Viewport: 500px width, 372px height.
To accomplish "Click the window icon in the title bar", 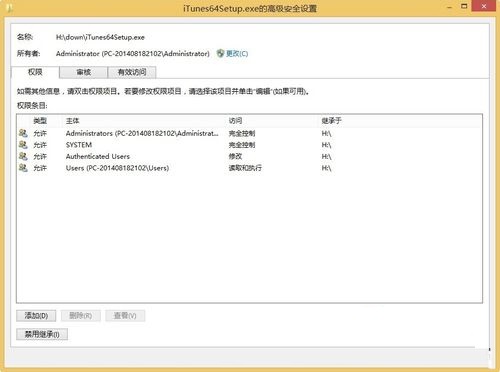I will [9, 8].
